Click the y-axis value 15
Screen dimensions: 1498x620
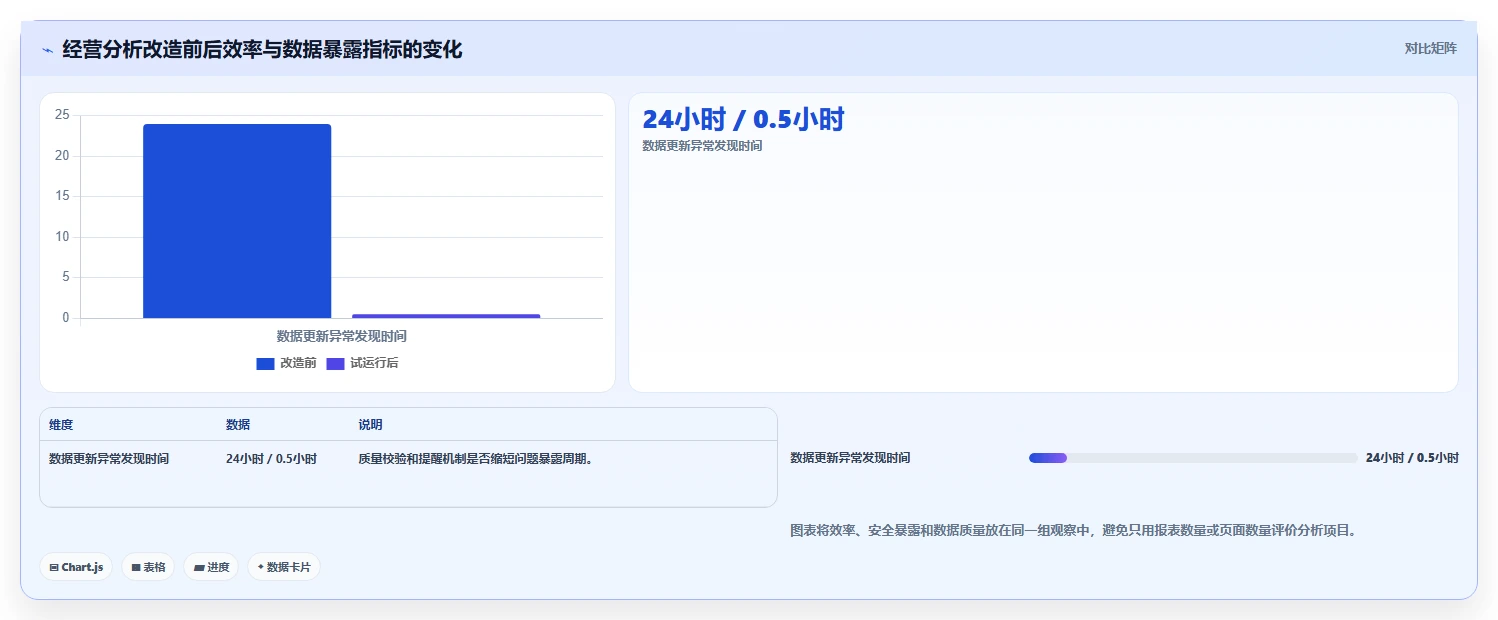coord(62,196)
